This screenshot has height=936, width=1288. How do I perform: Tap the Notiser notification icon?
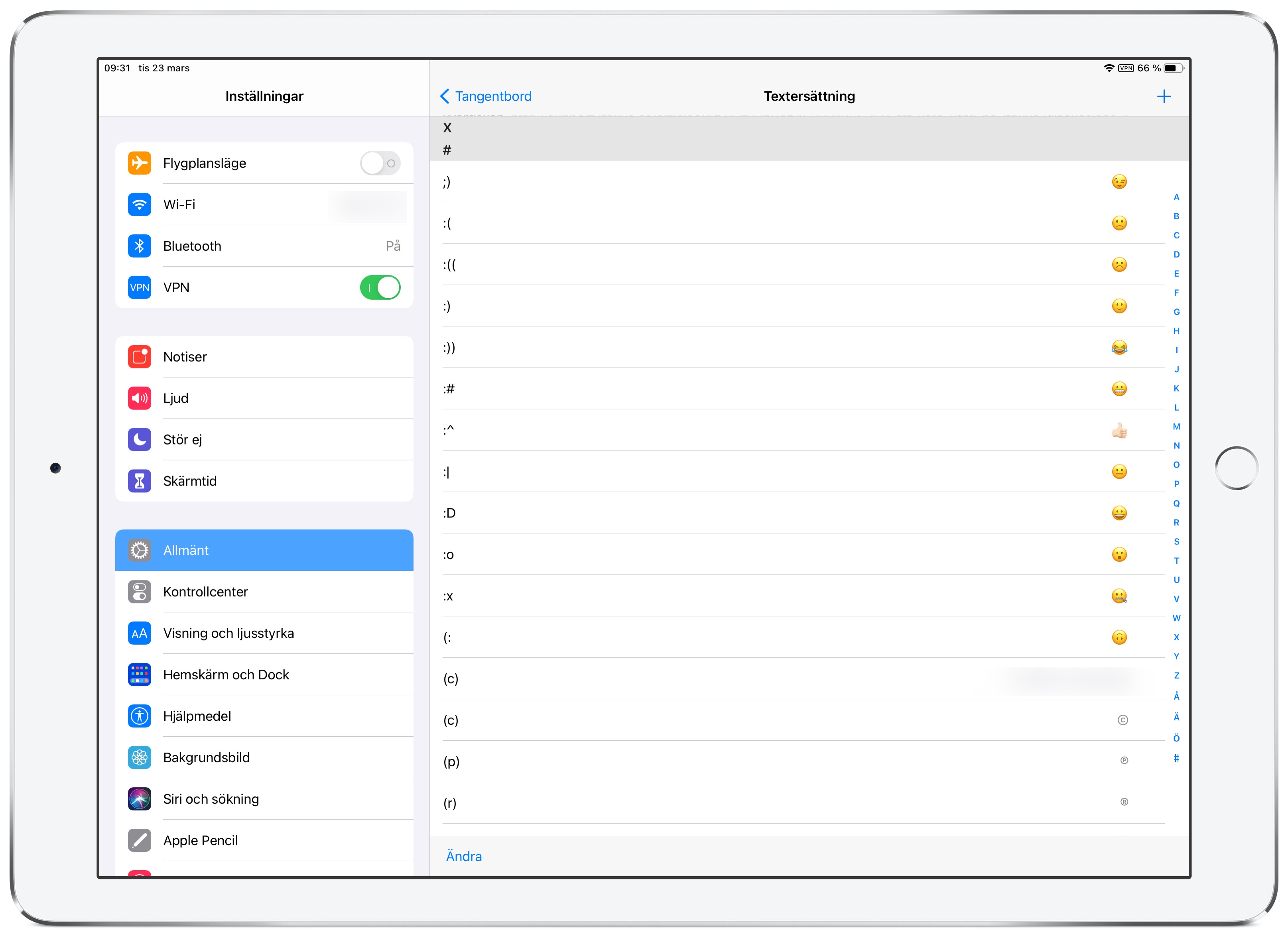139,356
